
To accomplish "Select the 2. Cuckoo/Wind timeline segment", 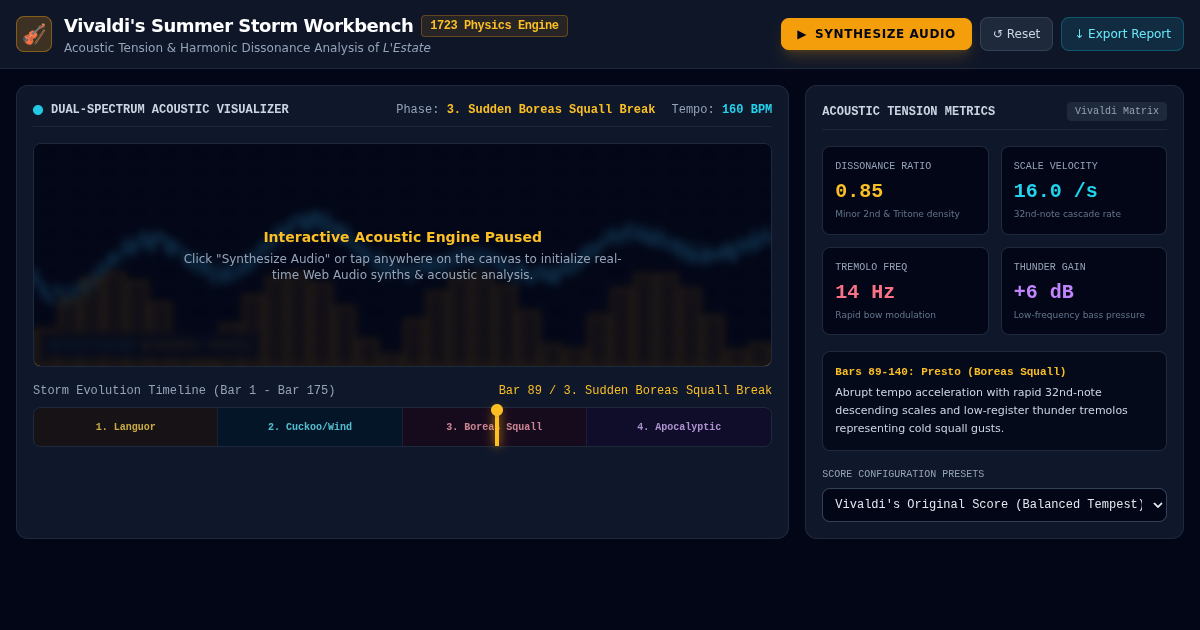I will click(x=310, y=427).
